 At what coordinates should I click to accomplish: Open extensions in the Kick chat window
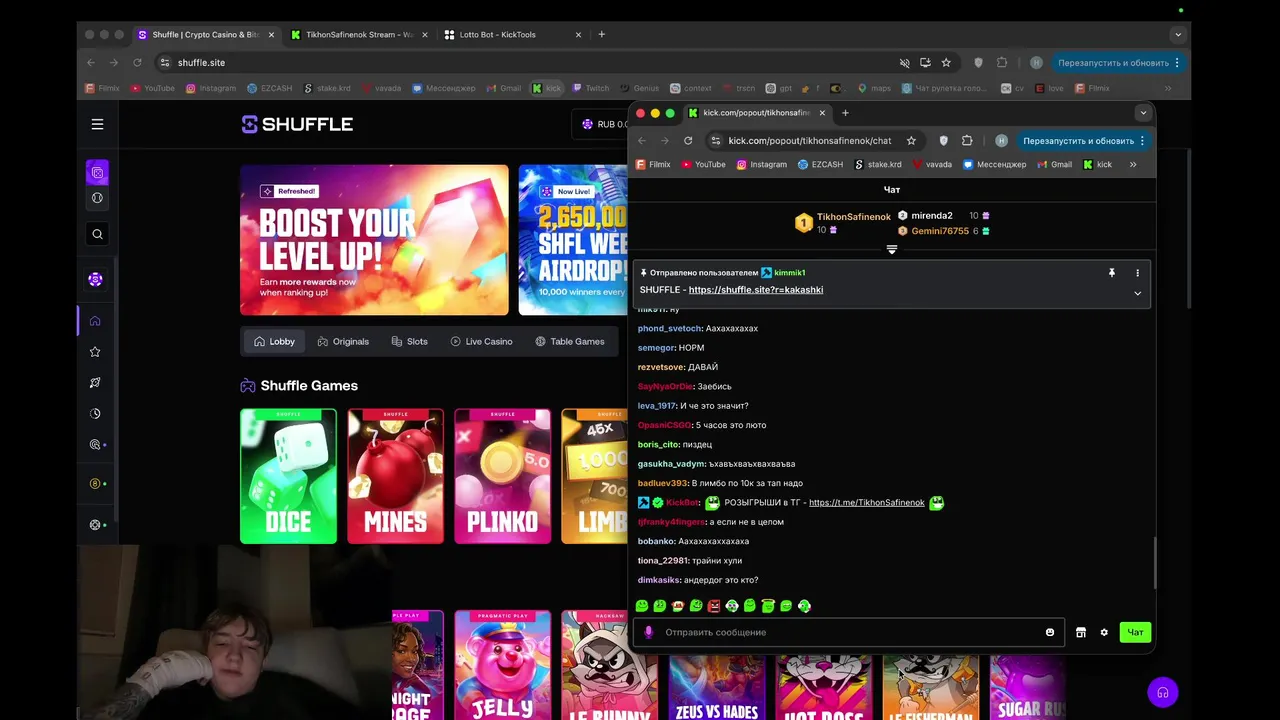point(967,141)
